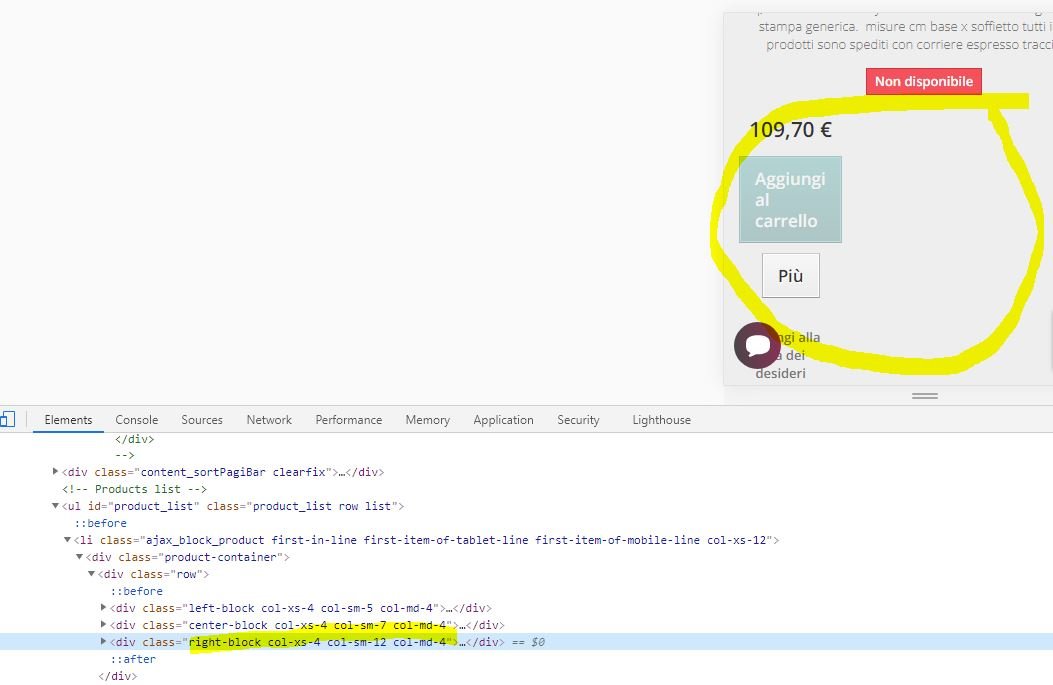Expand the center-block div node

pyautogui.click(x=103, y=625)
